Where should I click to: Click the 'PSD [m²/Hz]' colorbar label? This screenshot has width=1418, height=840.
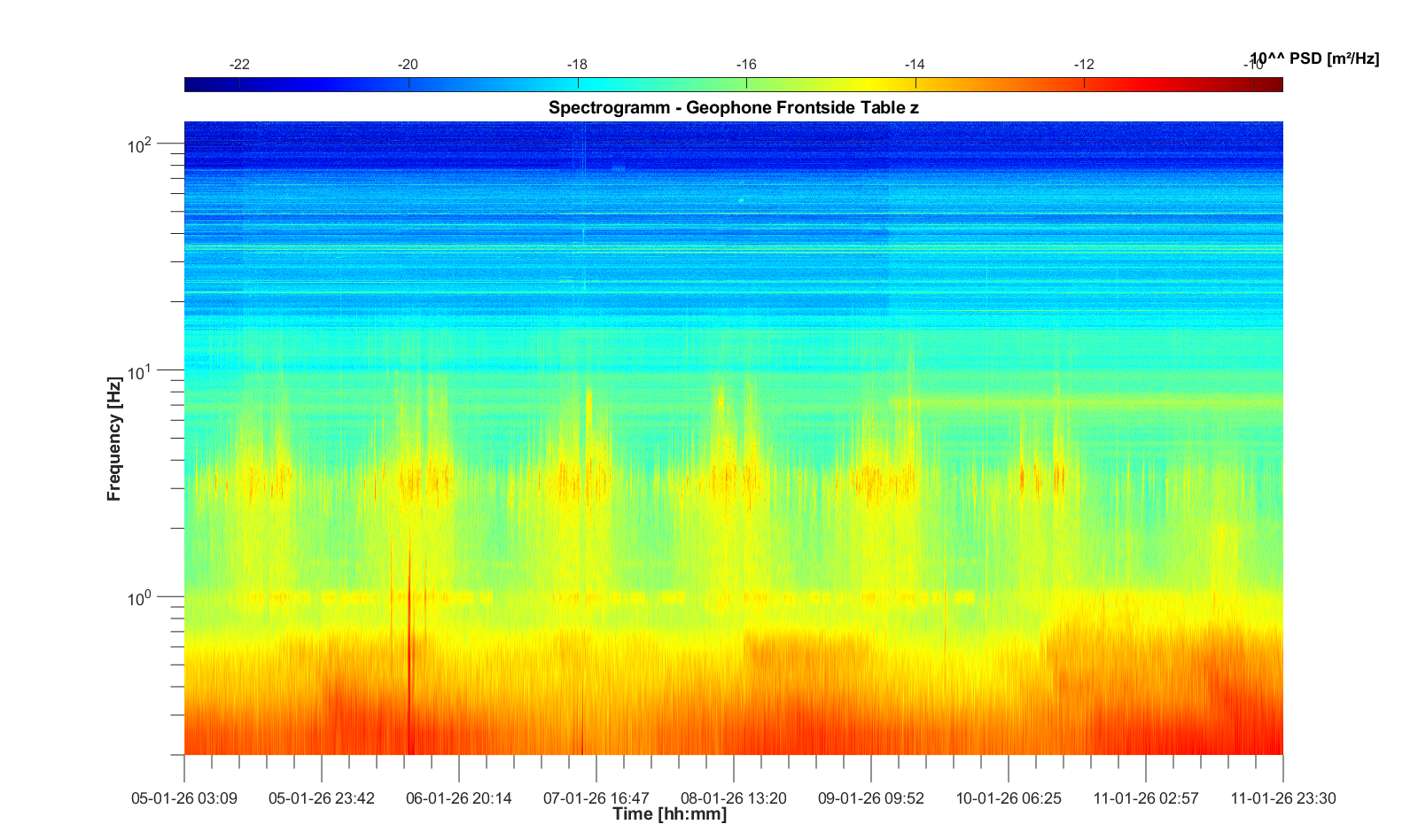point(1313,59)
